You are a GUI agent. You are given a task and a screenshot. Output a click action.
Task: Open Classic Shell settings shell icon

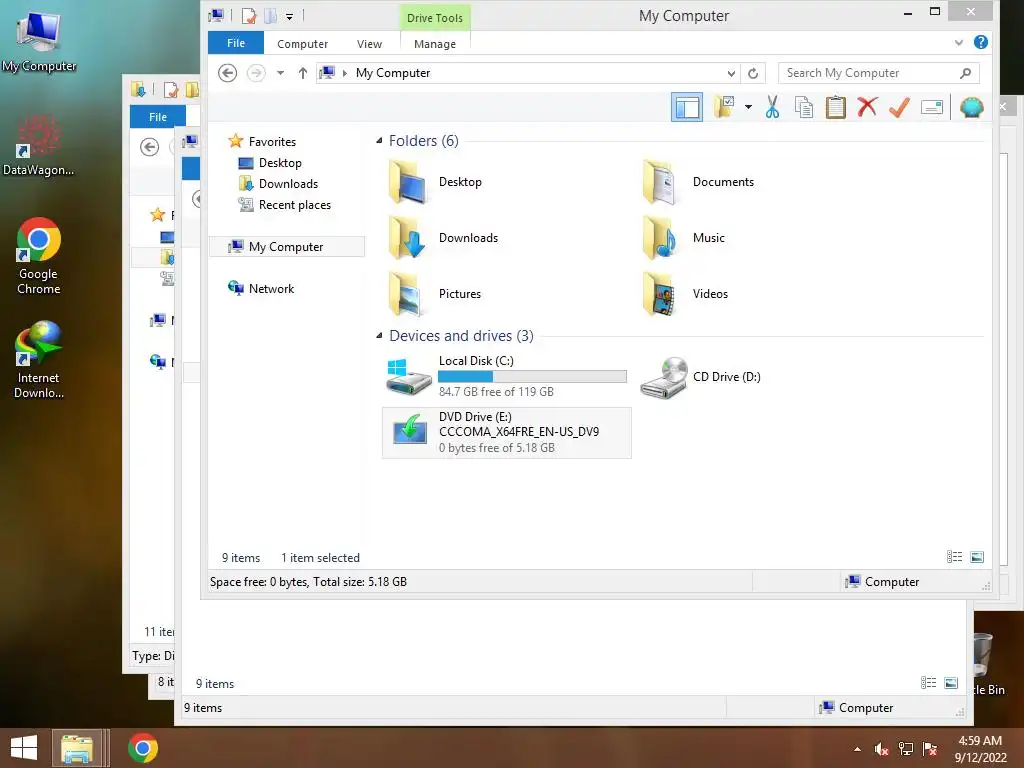tap(972, 107)
